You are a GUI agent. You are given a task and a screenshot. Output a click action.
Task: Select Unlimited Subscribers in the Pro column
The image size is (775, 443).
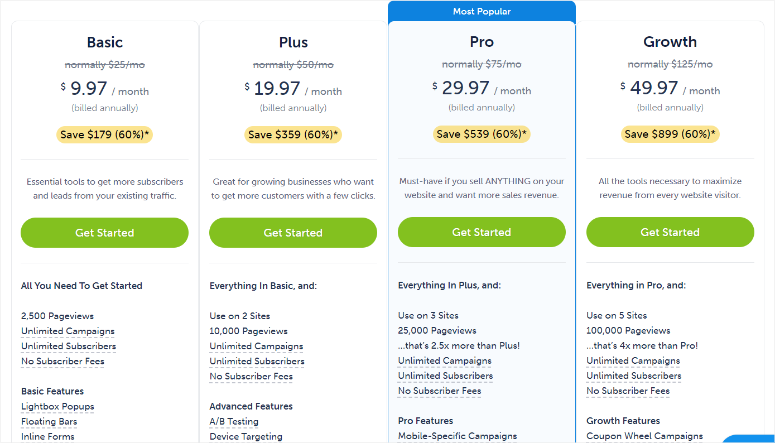click(x=445, y=376)
